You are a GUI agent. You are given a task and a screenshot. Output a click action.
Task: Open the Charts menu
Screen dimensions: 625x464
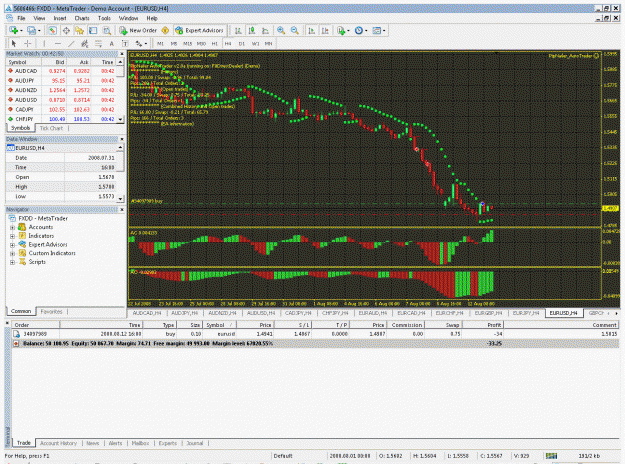pyautogui.click(x=82, y=18)
